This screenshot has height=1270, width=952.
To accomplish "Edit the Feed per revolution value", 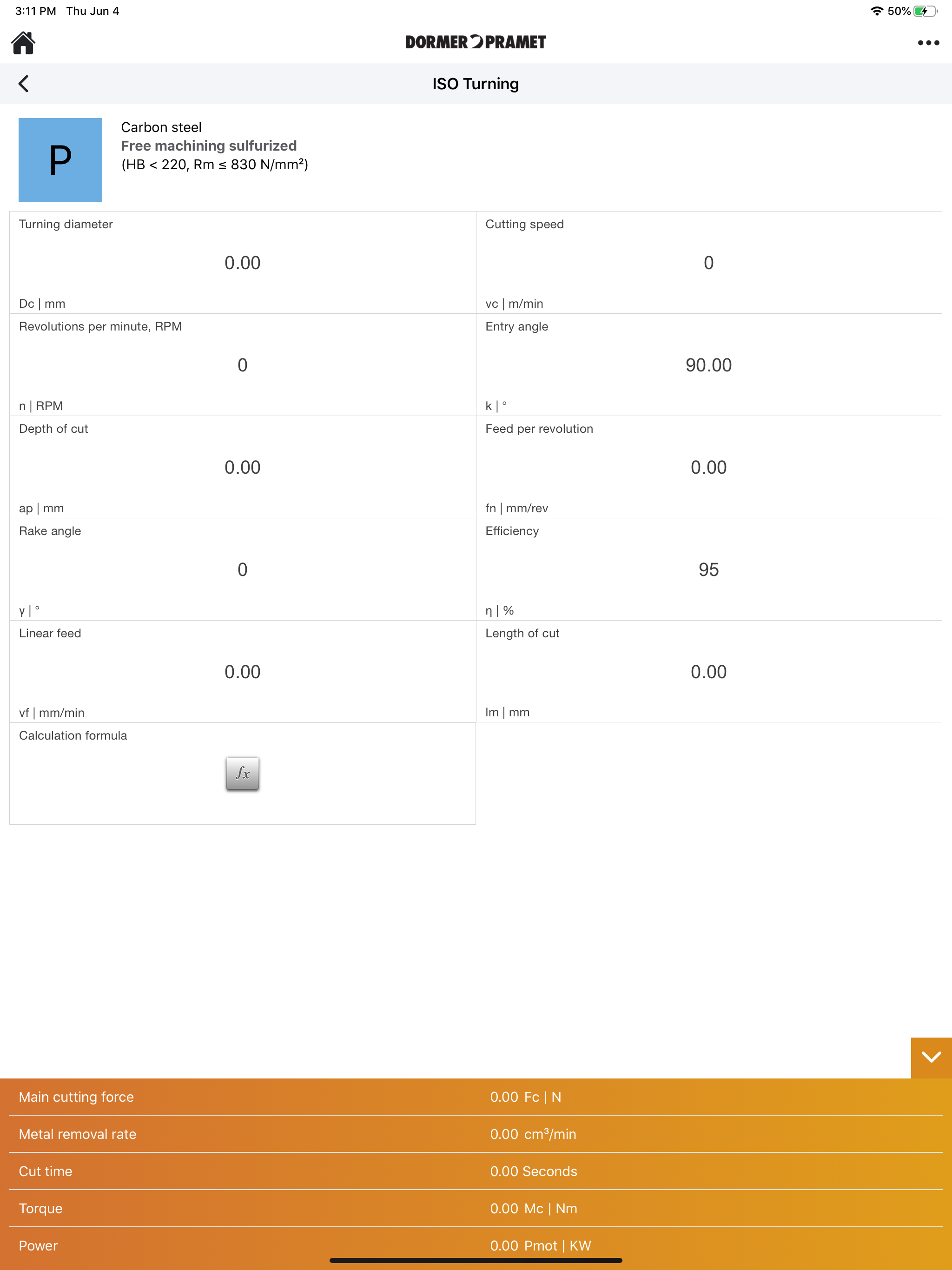I will point(708,467).
